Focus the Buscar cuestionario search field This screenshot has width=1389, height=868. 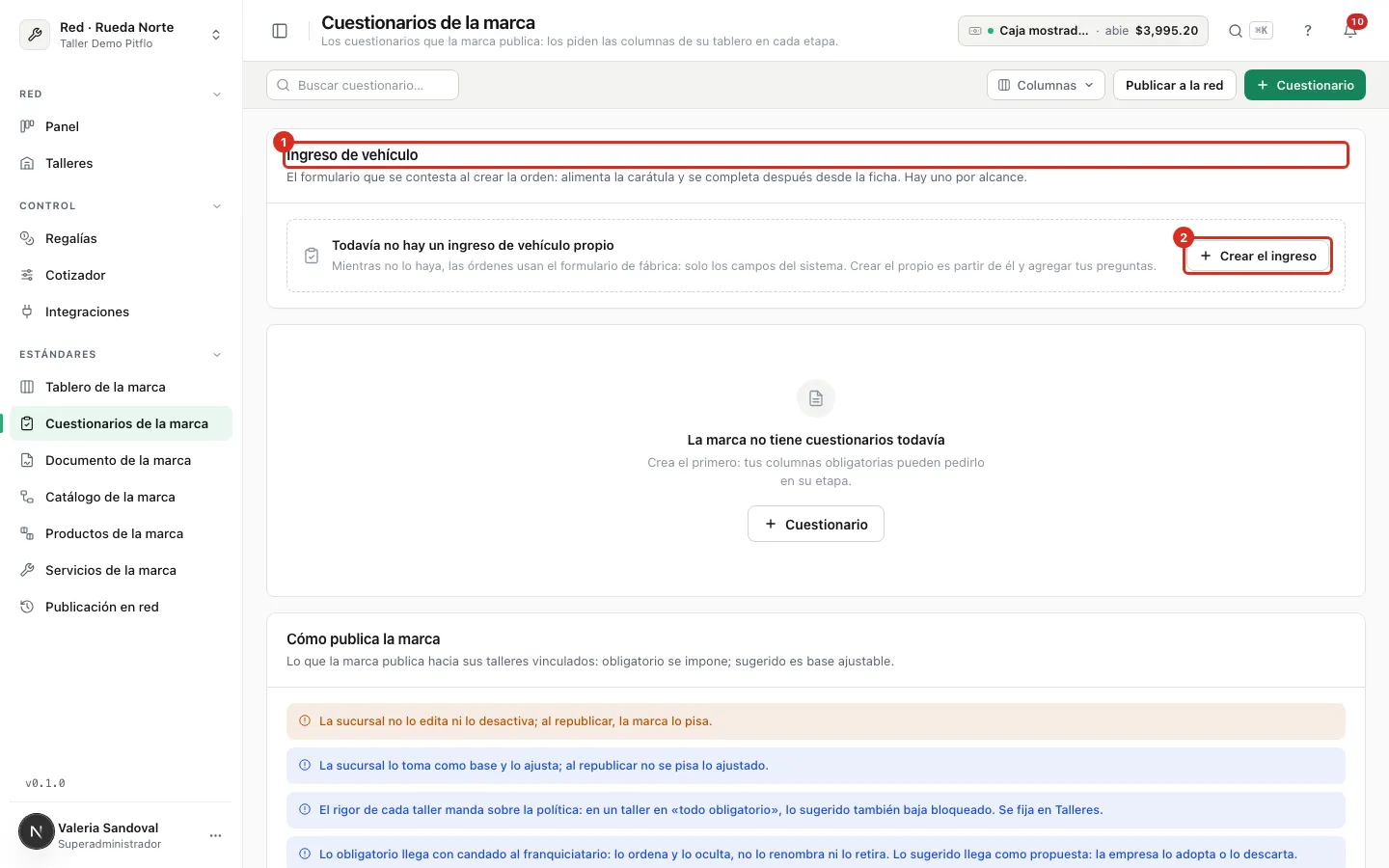[x=363, y=85]
